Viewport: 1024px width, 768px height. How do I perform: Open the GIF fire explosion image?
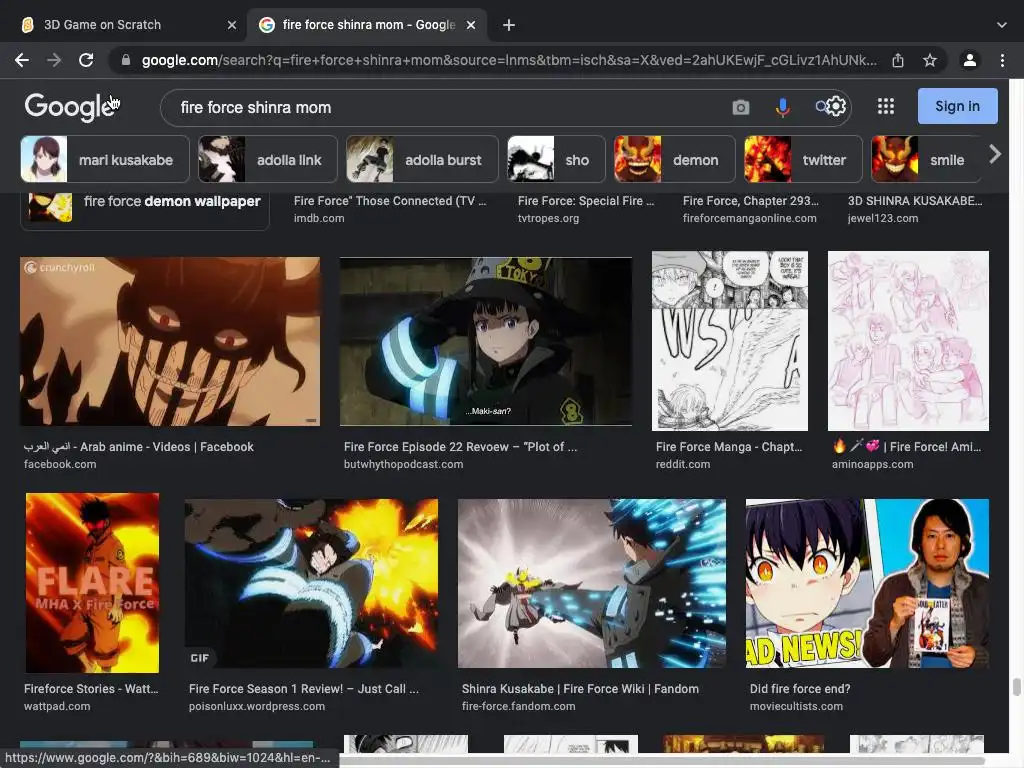click(x=312, y=583)
